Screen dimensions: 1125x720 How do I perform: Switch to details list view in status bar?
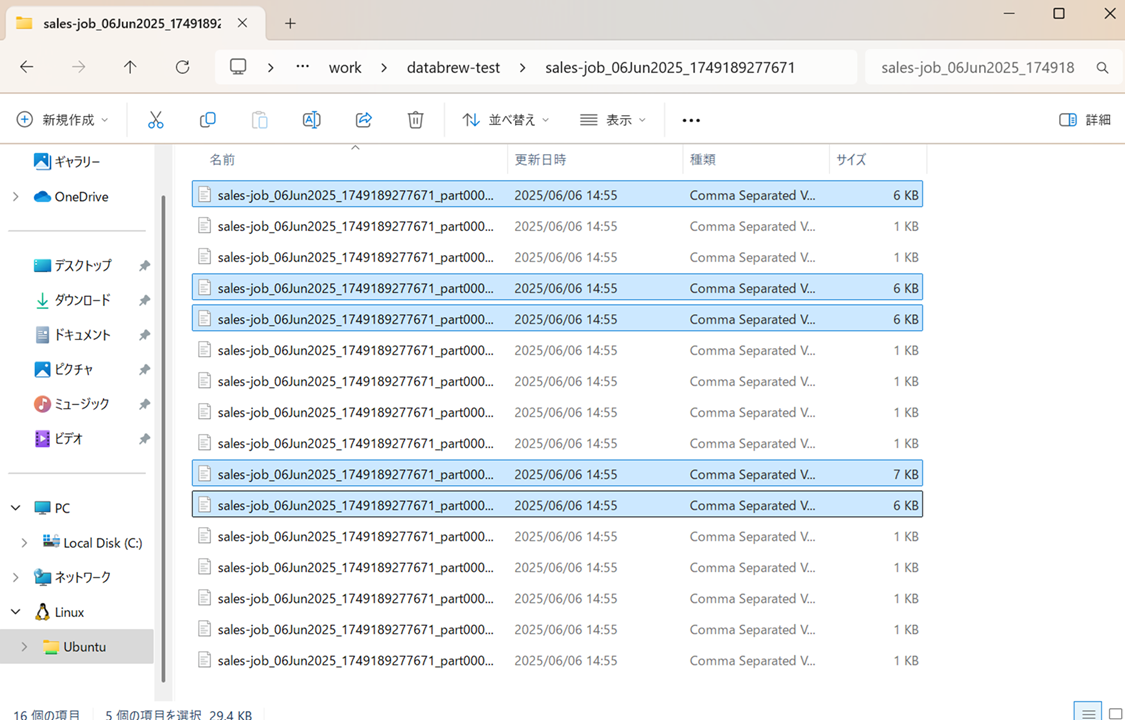(x=1088, y=713)
